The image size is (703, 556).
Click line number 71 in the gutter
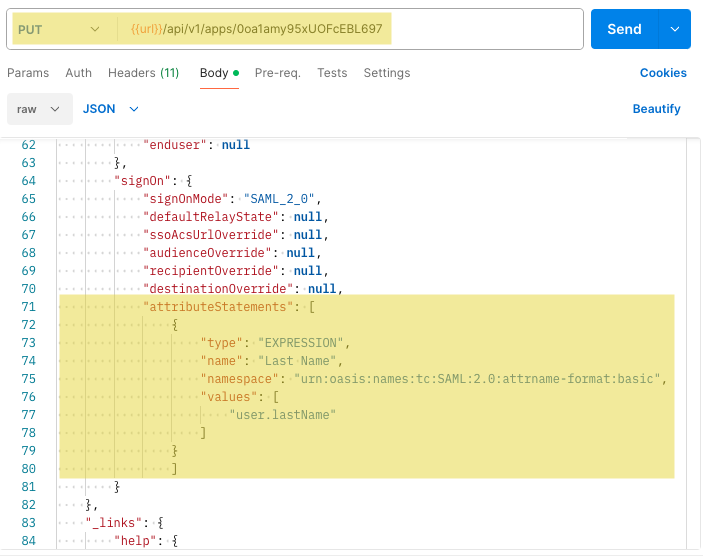pos(28,307)
